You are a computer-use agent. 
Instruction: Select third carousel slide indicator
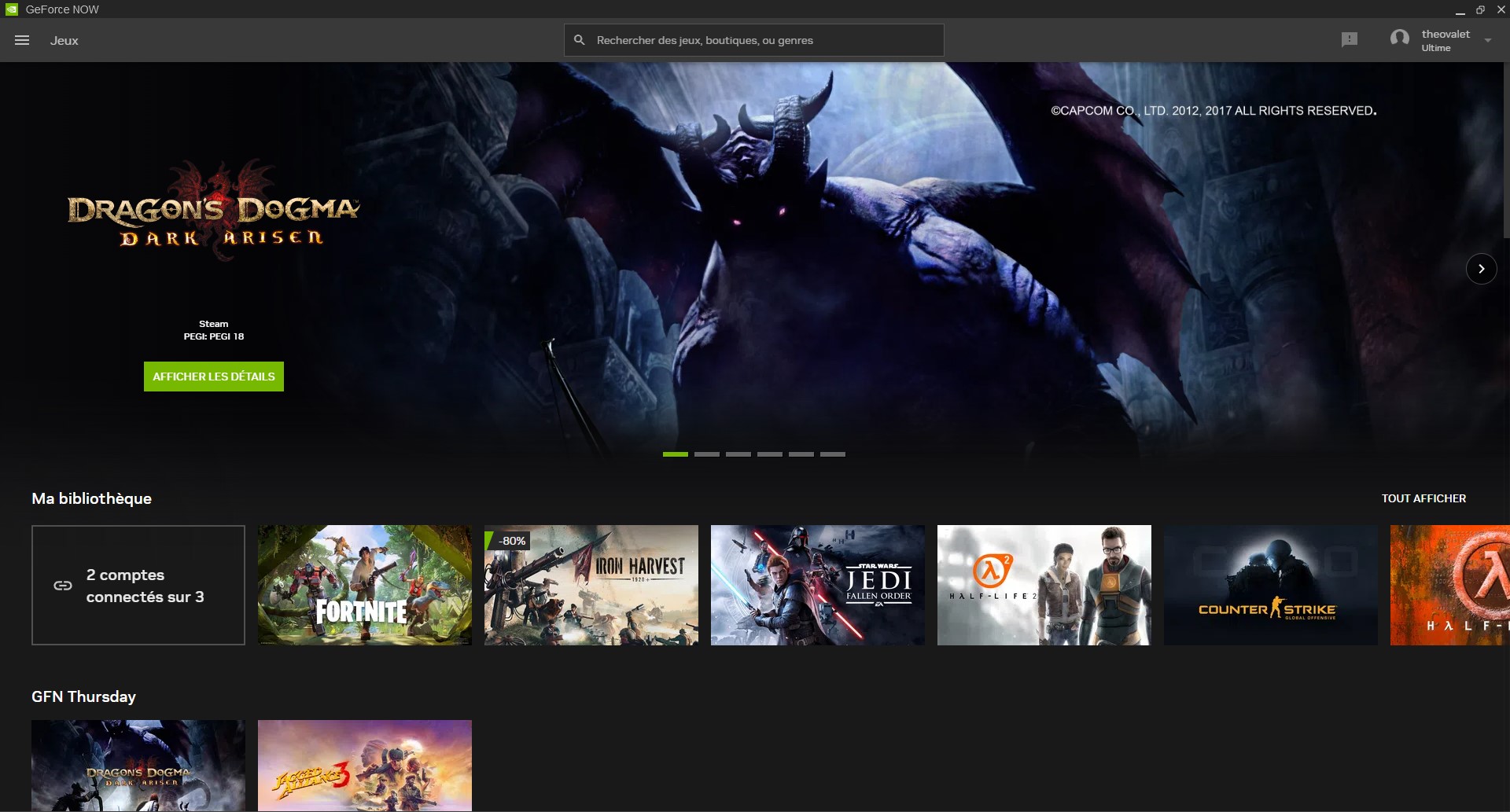[738, 454]
